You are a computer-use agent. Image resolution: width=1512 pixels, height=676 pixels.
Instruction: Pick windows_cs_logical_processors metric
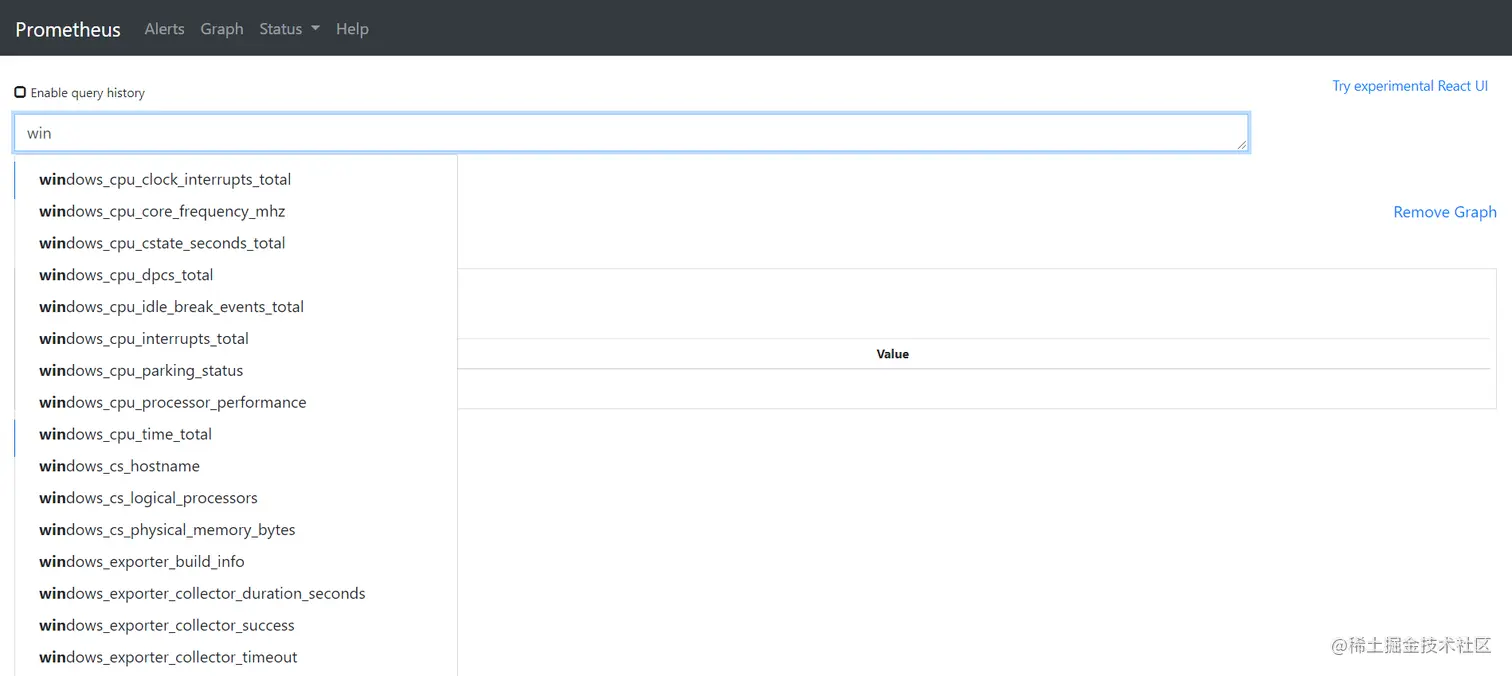click(237, 498)
